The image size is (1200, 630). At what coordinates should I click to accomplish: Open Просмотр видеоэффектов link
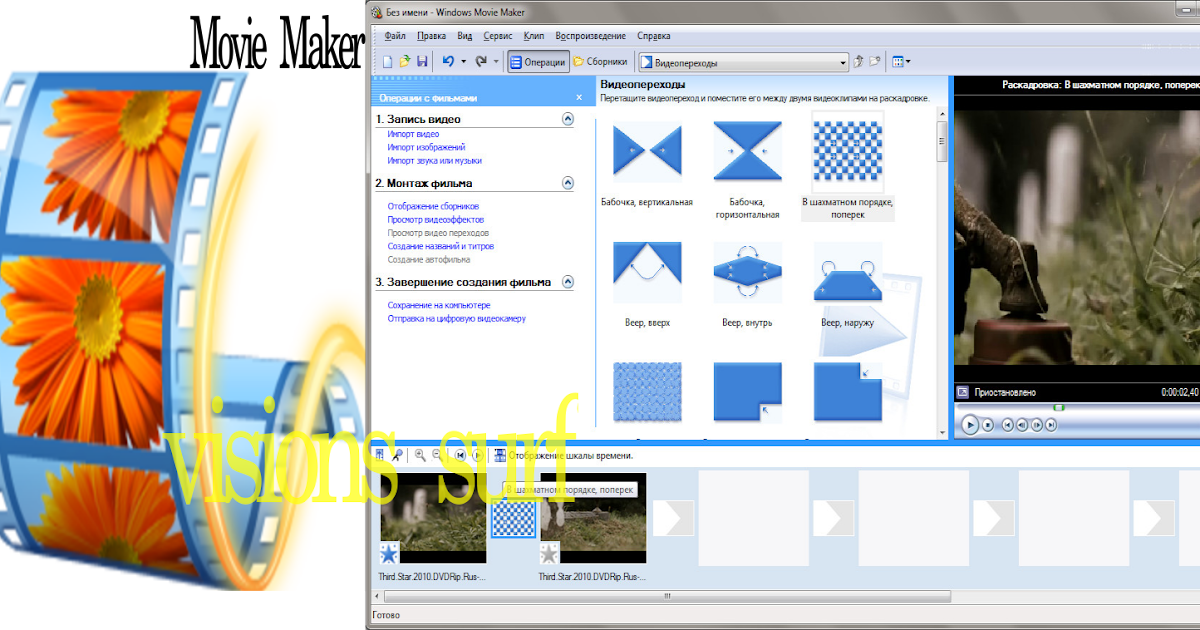pos(436,219)
